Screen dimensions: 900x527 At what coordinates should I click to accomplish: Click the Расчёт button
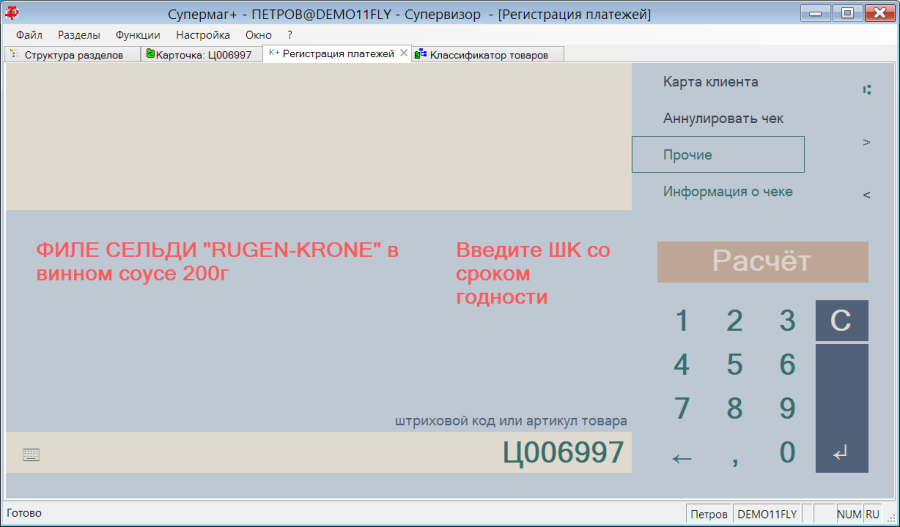click(762, 262)
